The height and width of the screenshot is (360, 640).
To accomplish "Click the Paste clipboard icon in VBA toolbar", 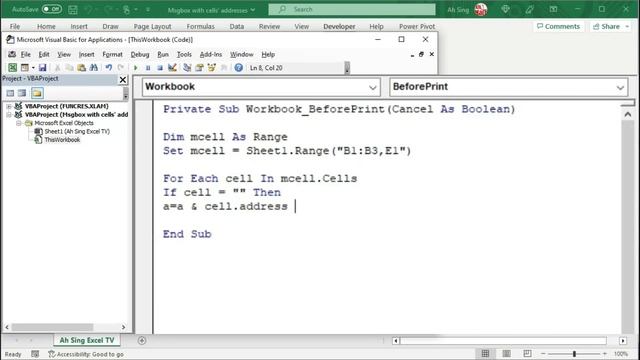I will (81, 68).
